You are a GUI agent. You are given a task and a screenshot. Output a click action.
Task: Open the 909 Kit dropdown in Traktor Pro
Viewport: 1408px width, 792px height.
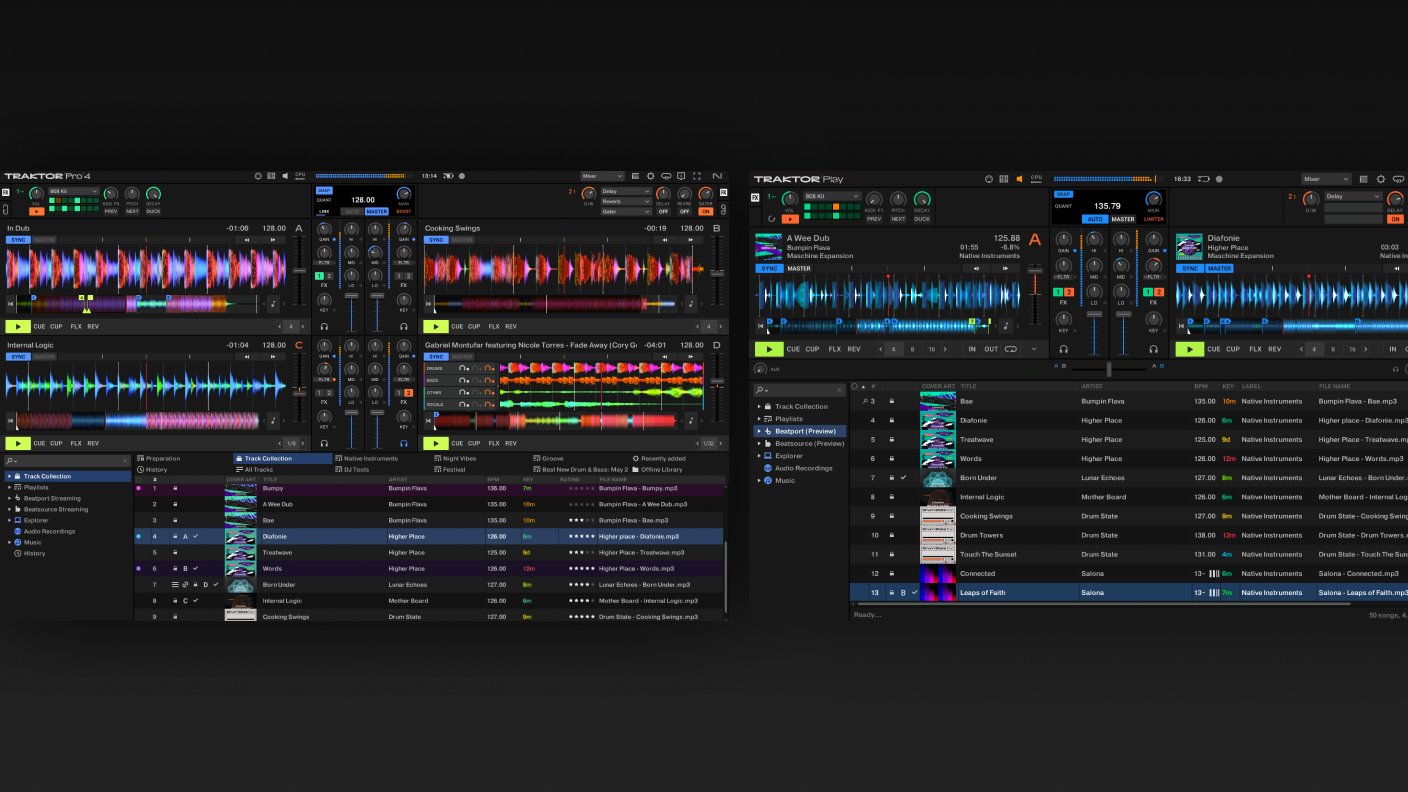74,191
